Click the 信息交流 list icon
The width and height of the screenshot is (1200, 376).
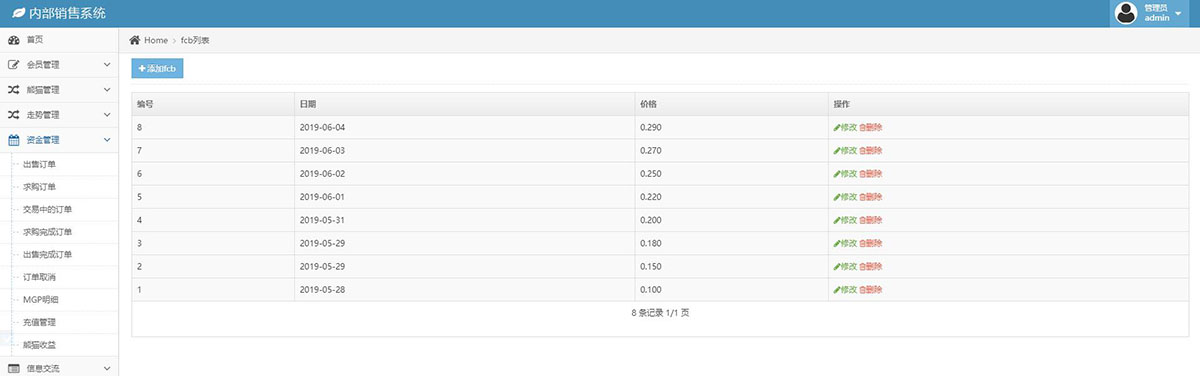click(14, 369)
